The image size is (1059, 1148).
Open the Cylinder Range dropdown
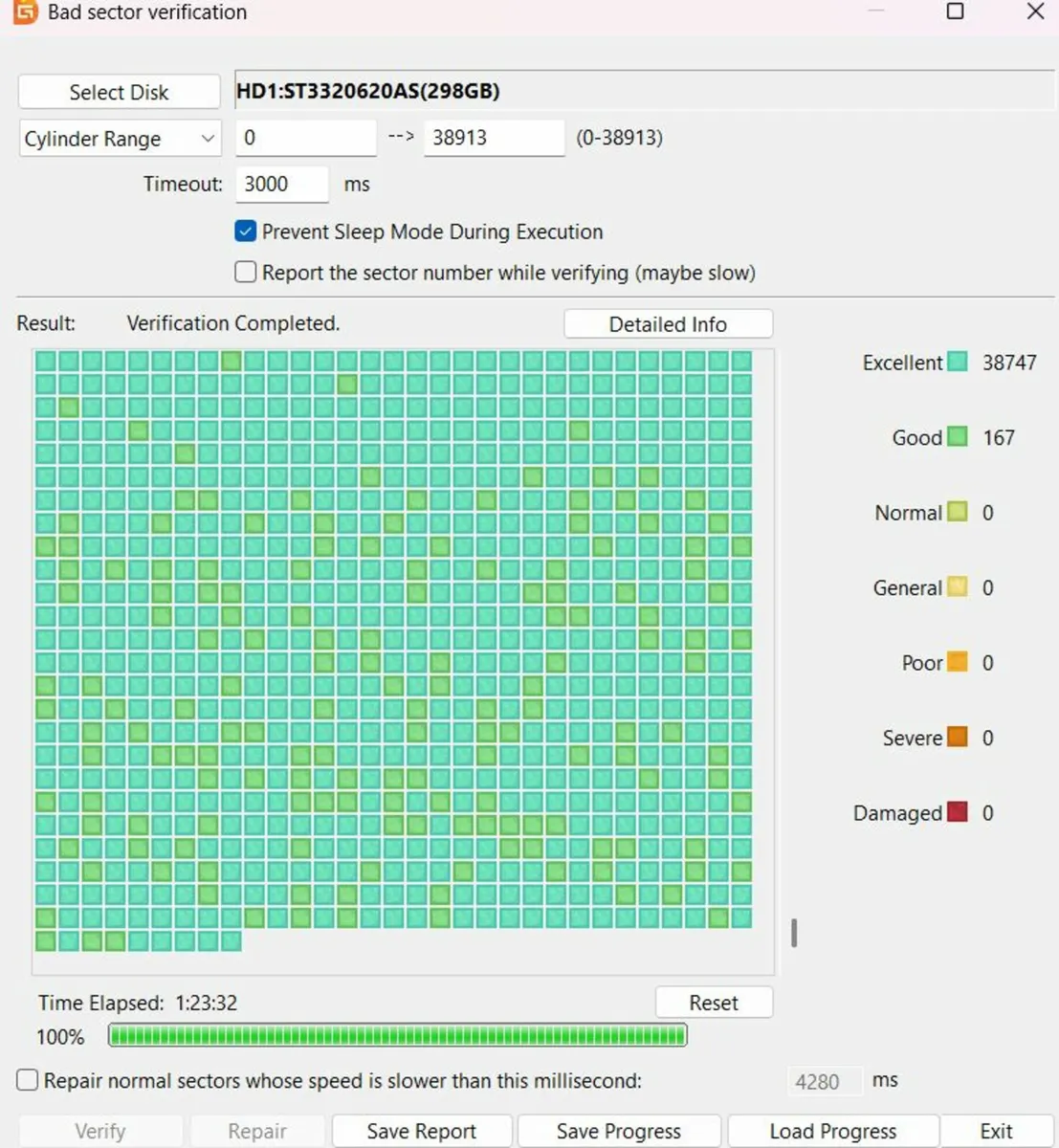(x=120, y=139)
